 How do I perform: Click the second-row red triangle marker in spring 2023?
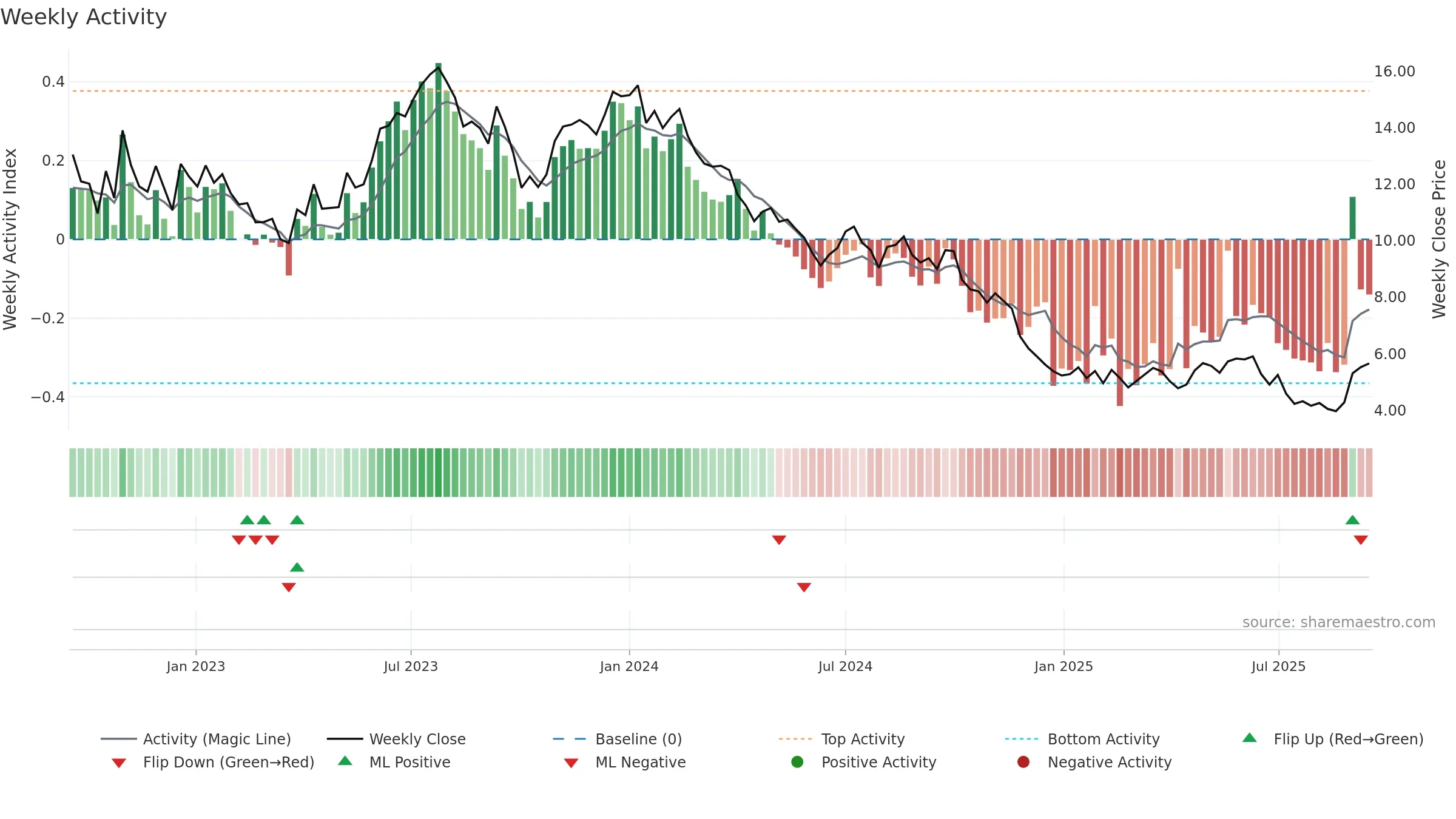pos(289,587)
